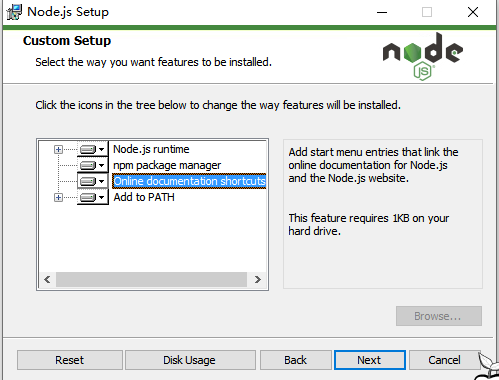Cancel the Node.js setup
Screen dimensions: 499x380
(444, 360)
